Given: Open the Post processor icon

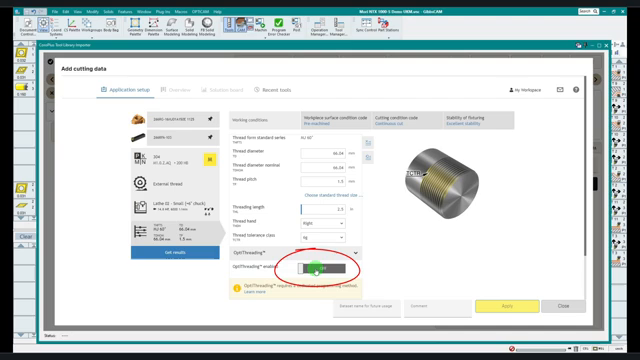Looking at the screenshot, I should 296,25.
